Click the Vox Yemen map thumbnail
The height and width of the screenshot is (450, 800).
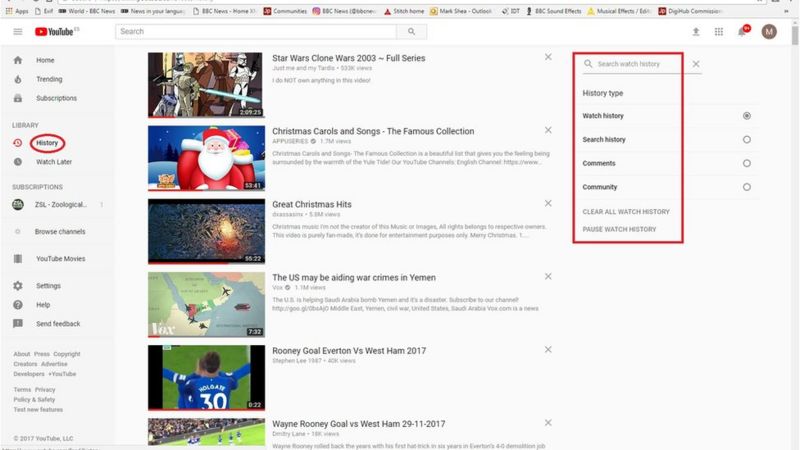[206, 305]
